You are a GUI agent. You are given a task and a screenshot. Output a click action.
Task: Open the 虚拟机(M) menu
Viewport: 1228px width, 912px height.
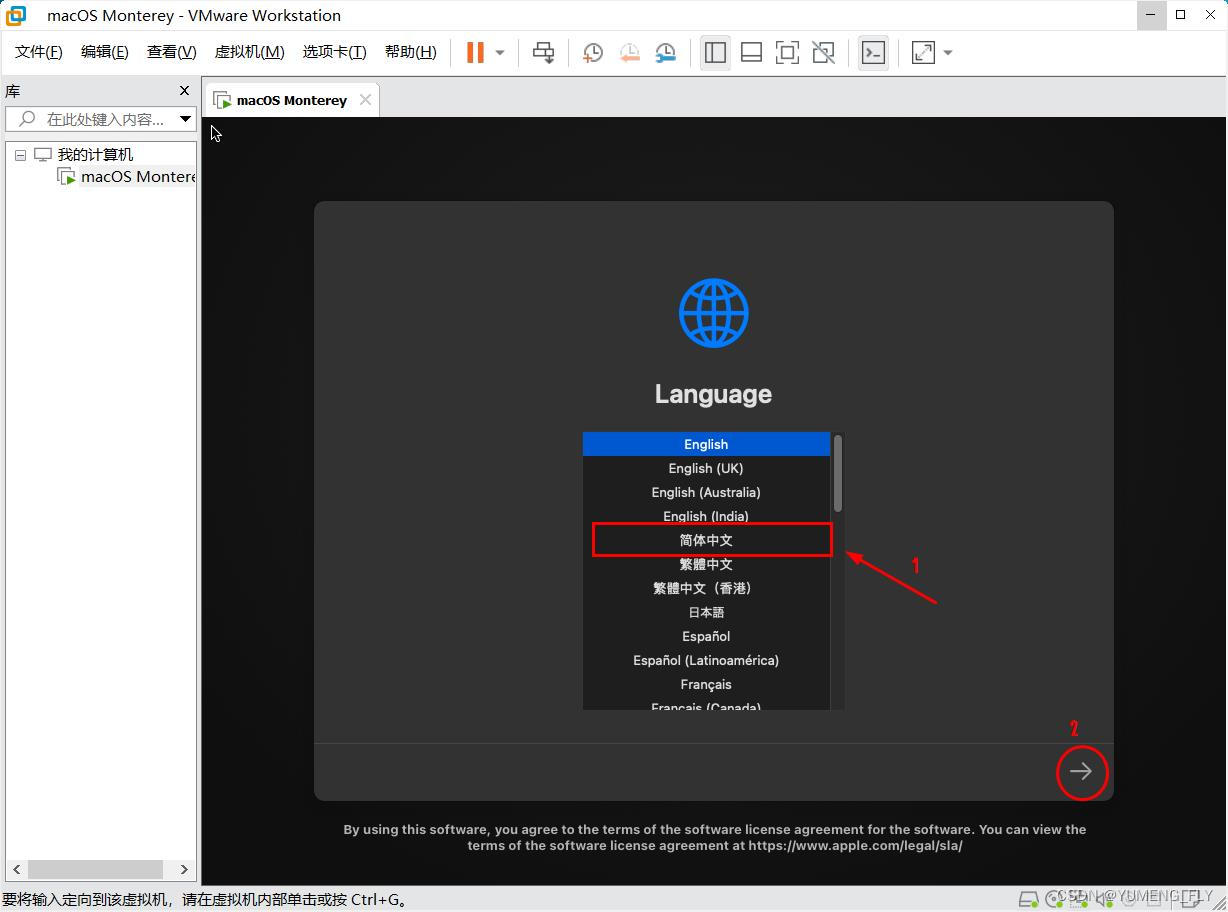249,52
